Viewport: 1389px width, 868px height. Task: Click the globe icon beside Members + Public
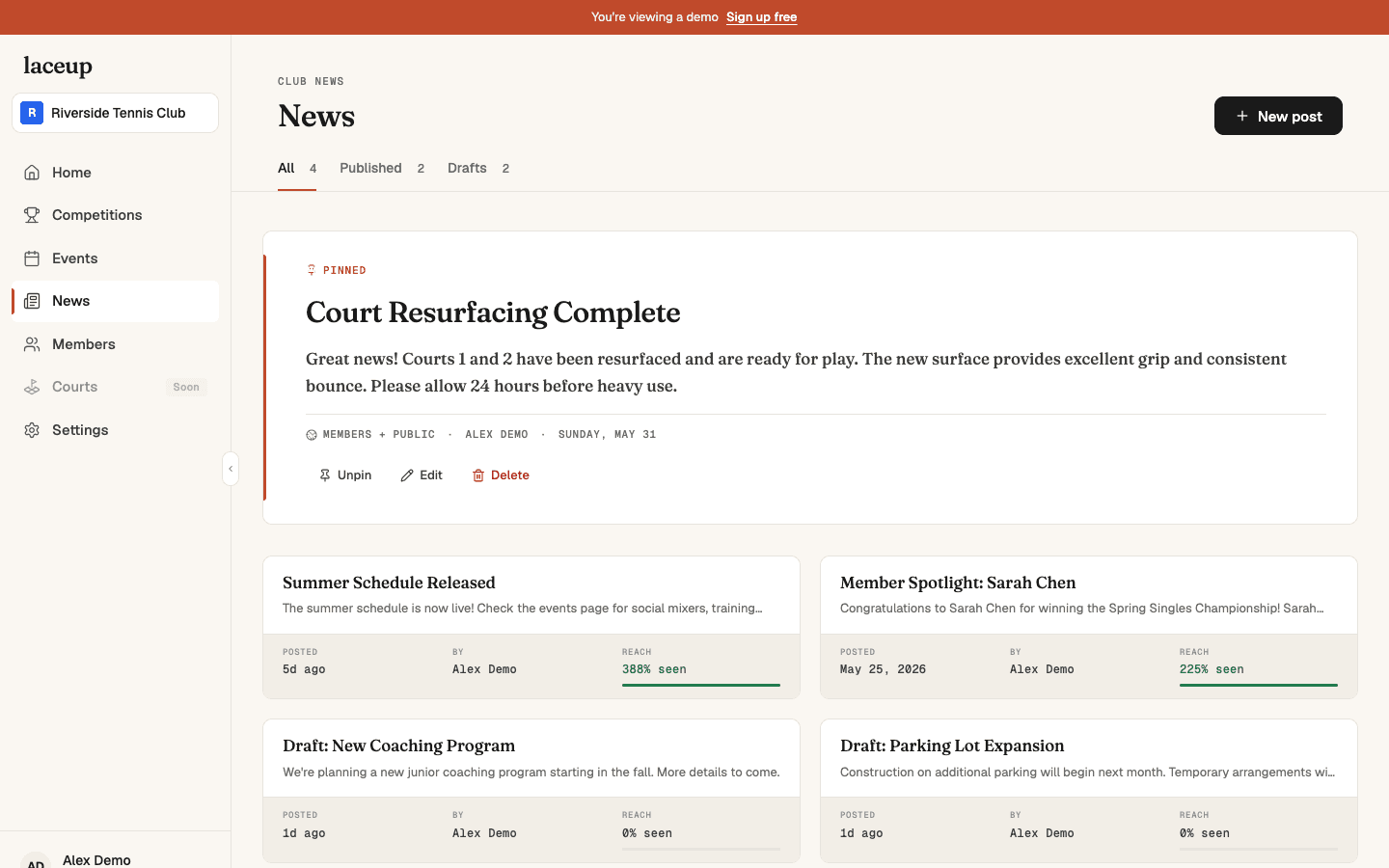[312, 435]
